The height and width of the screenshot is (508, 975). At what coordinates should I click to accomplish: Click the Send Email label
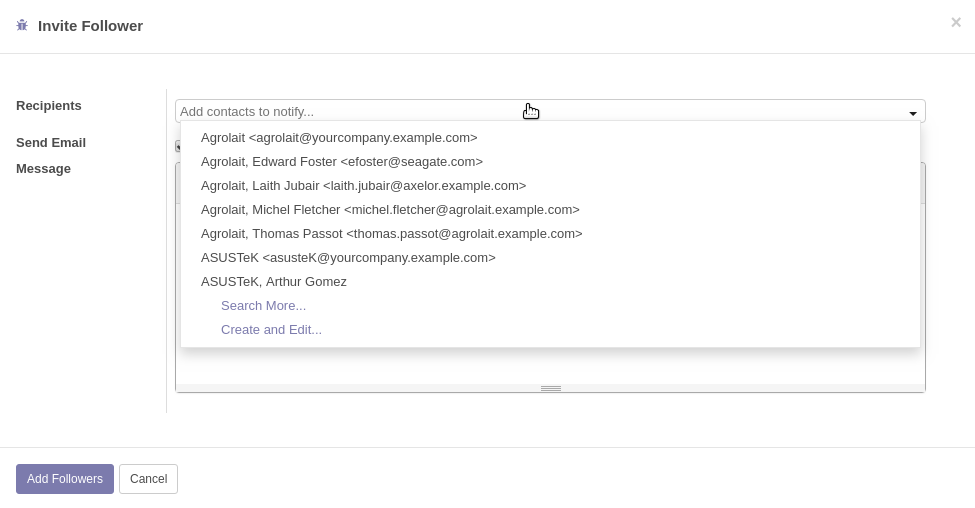[51, 143]
